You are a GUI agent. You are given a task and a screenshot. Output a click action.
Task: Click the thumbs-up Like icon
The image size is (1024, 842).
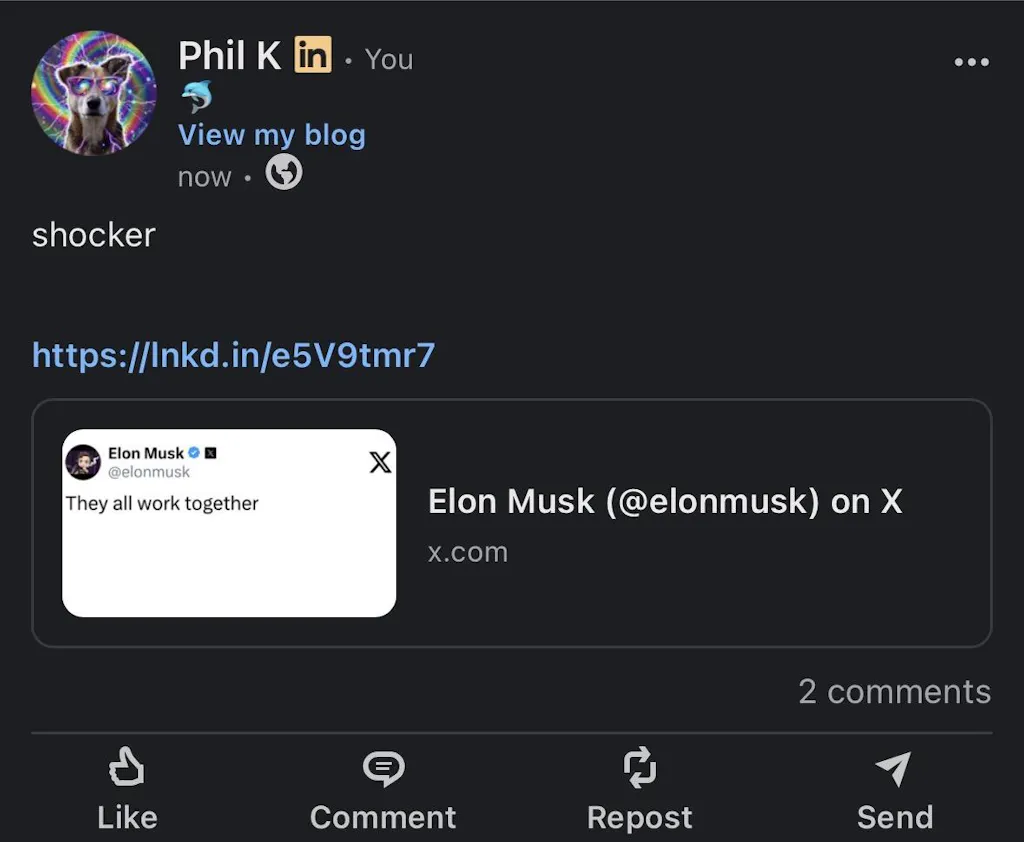(127, 766)
